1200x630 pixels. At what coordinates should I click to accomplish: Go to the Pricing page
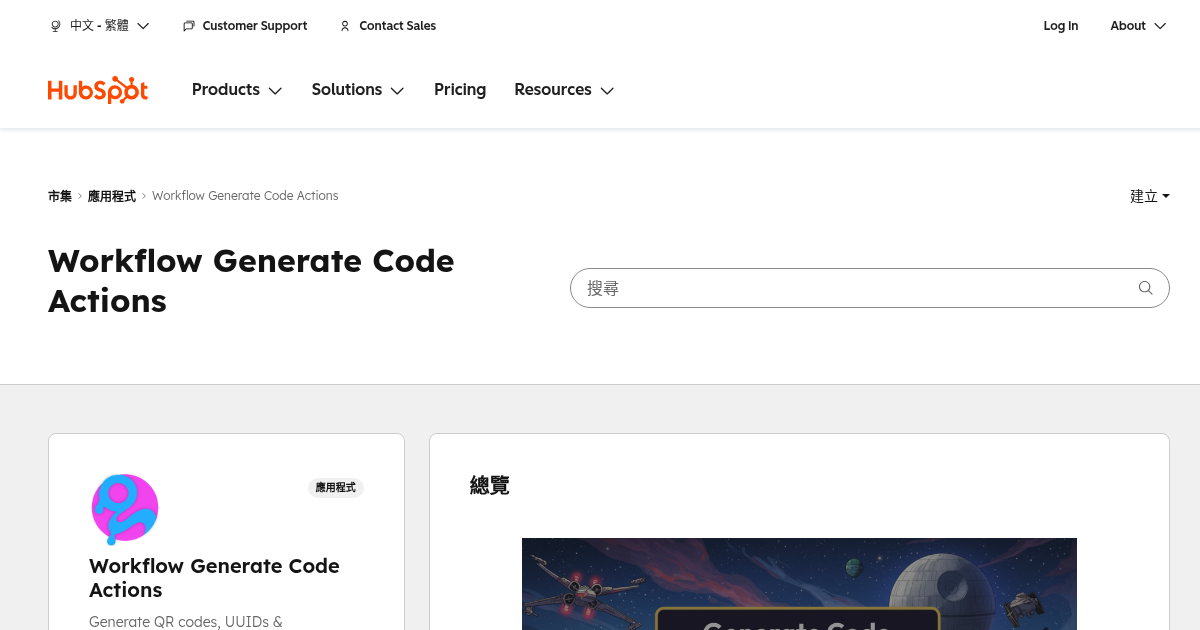point(460,90)
